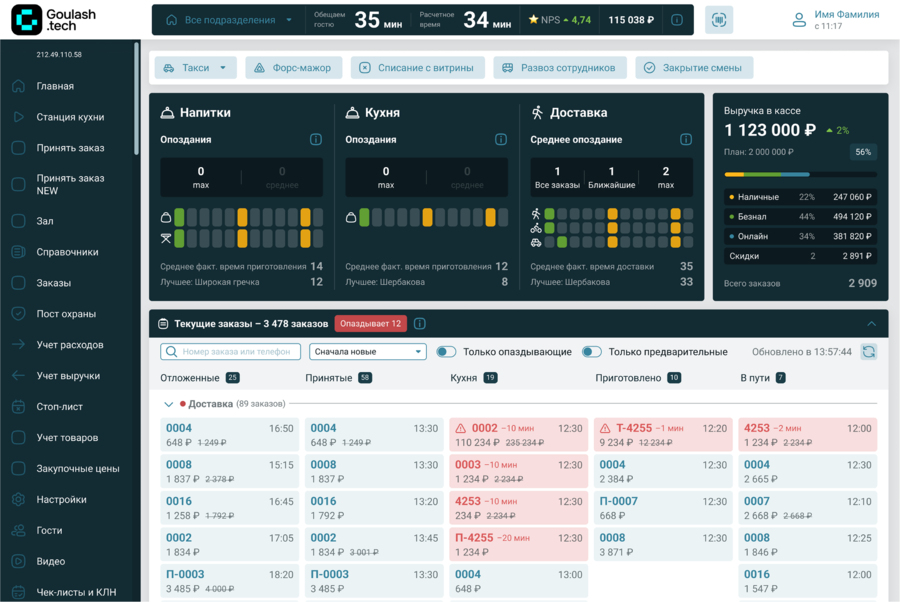
Task: Enable Только предварительные toggle
Action: 592,352
